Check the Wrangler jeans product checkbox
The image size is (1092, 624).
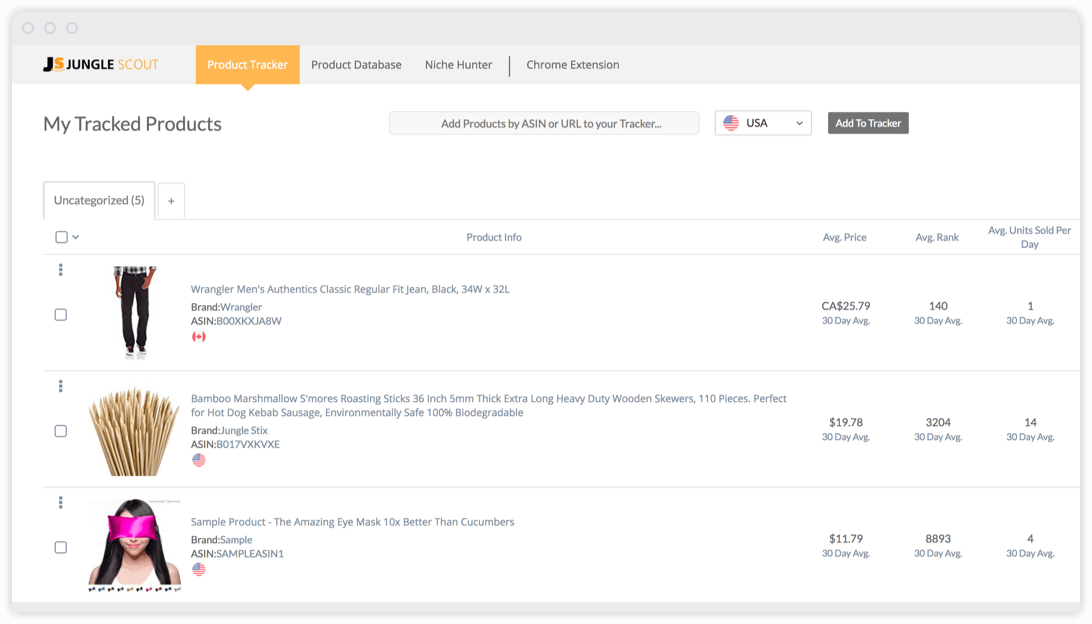(61, 315)
